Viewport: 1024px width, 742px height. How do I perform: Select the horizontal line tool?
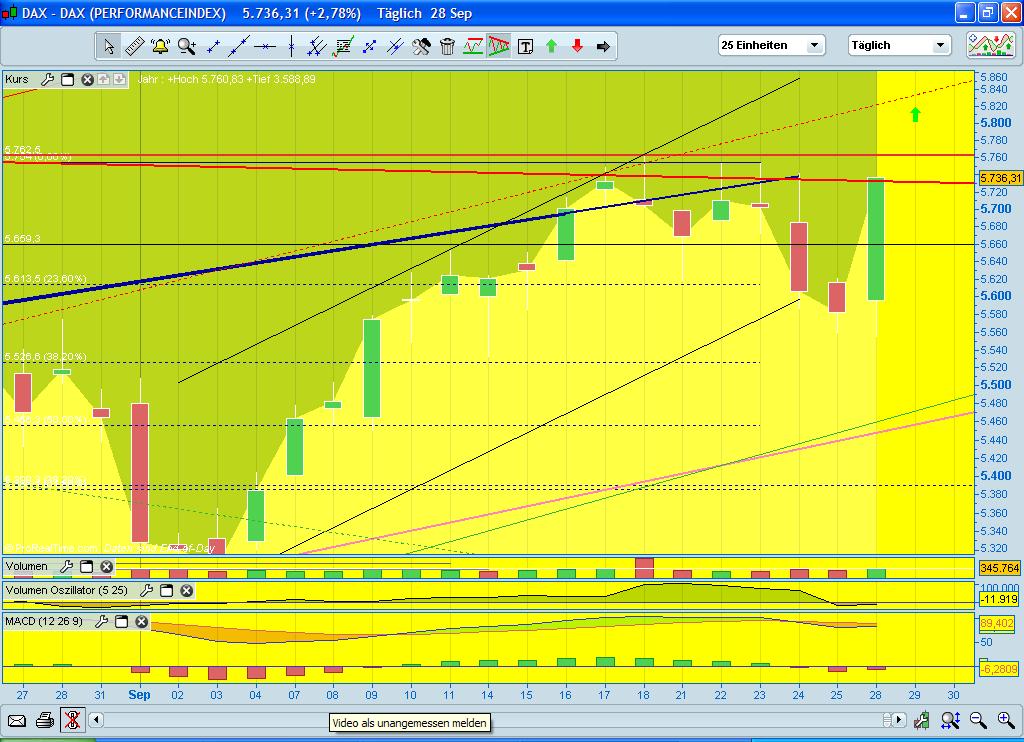coord(264,46)
